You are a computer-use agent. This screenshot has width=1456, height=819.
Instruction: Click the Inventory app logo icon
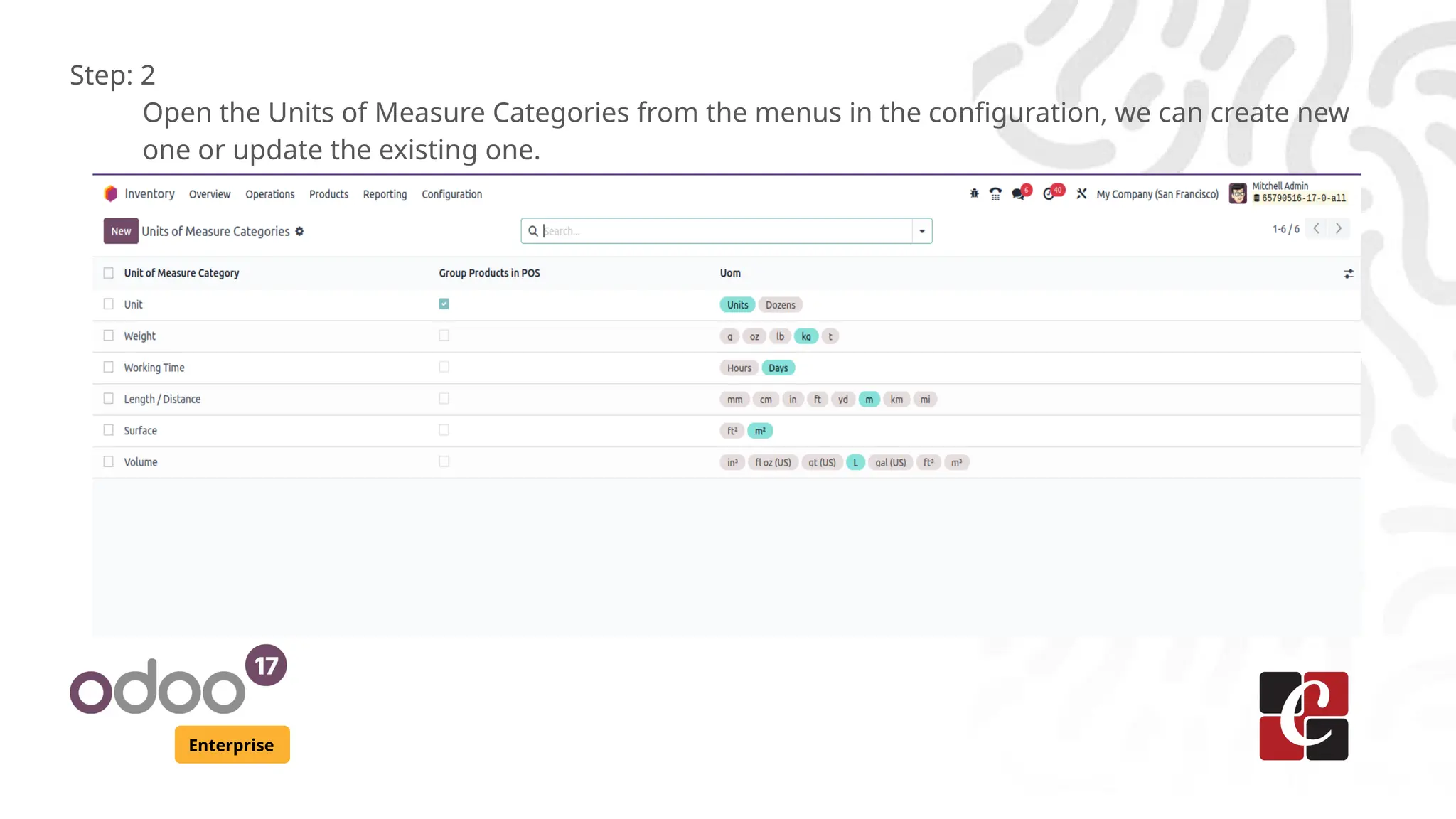tap(111, 193)
